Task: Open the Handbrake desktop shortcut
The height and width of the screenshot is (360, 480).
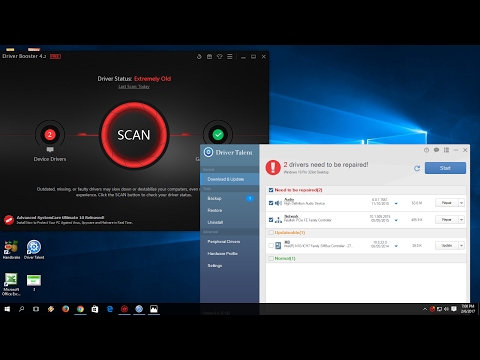Action: 11,249
